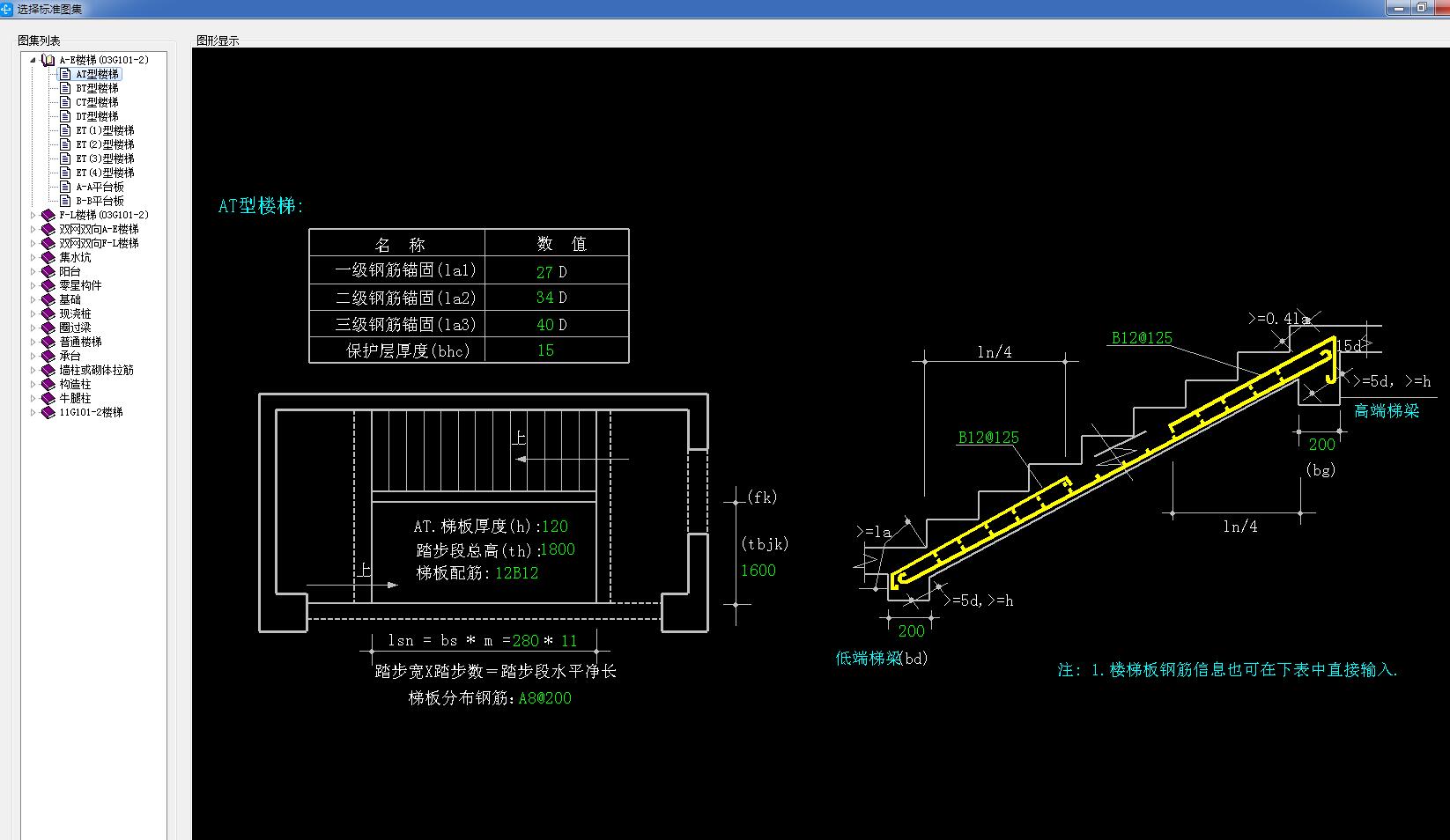
Task: Click the purple book icon of 集水坑
Action: pos(48,257)
